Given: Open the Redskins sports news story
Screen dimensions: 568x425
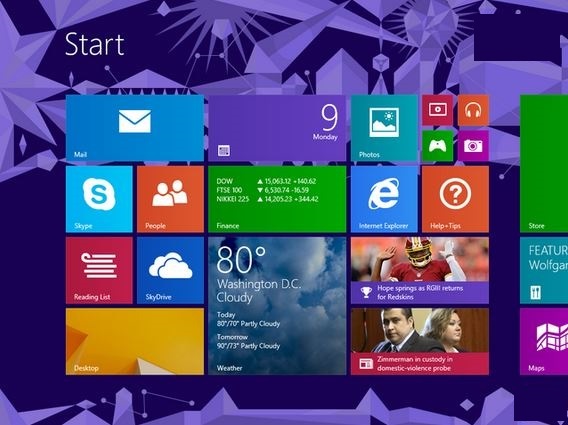Looking at the screenshot, I should pyautogui.click(x=420, y=270).
